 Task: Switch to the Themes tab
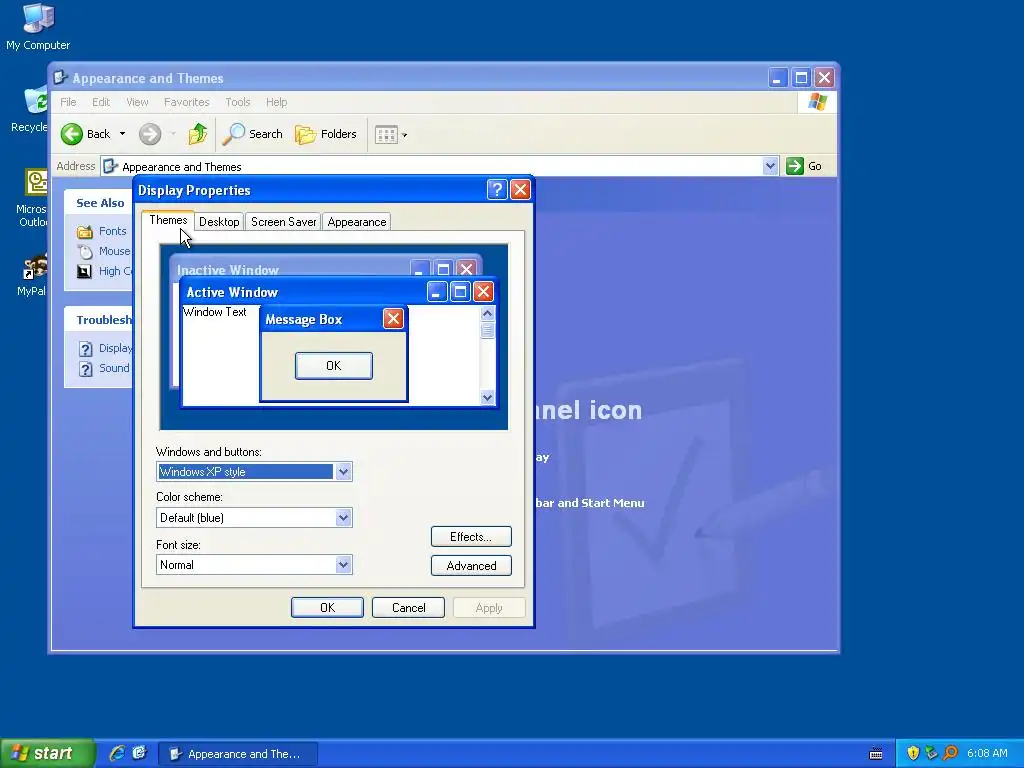[x=168, y=220]
